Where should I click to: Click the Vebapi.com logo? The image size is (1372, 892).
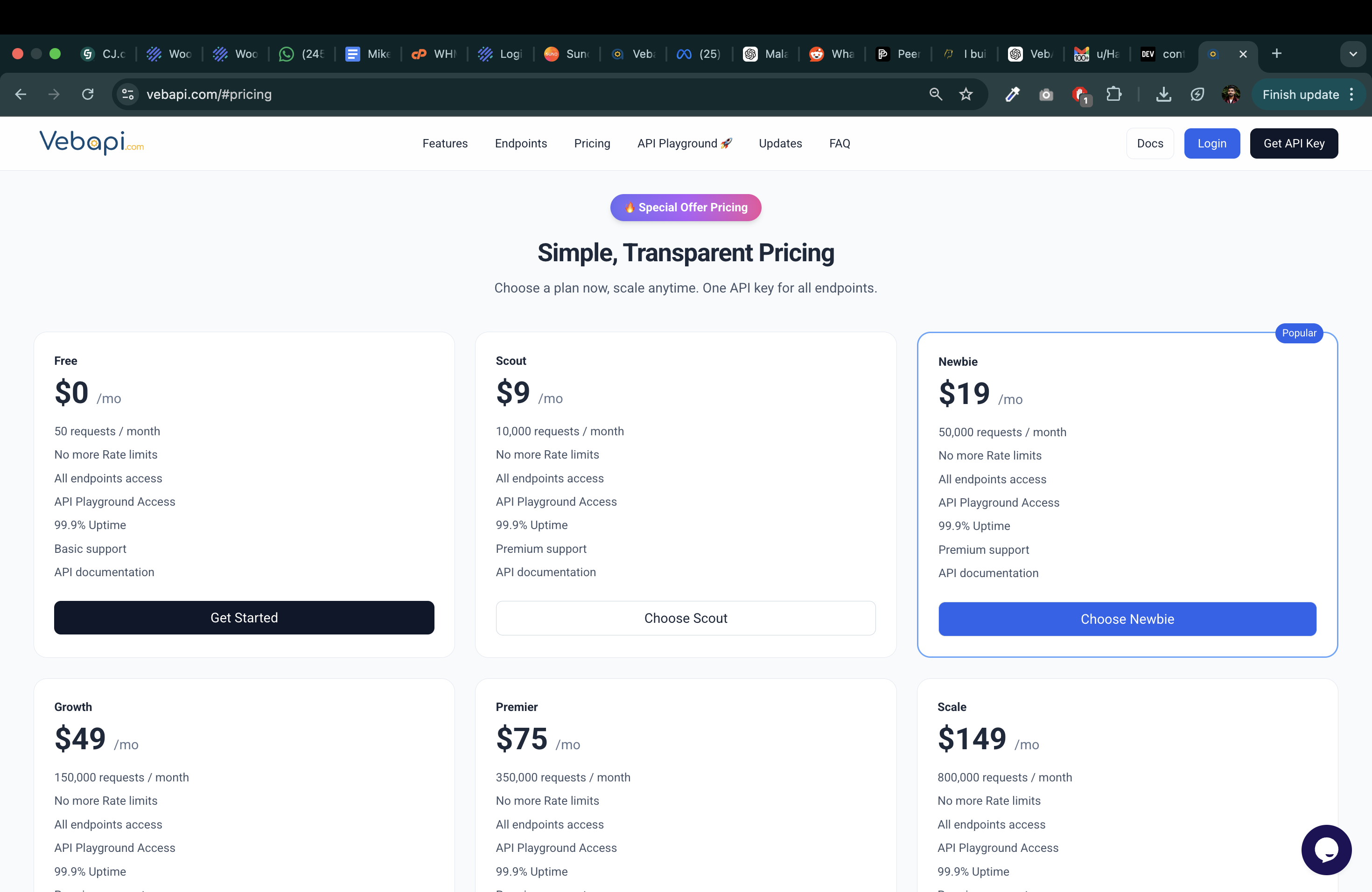click(x=91, y=142)
